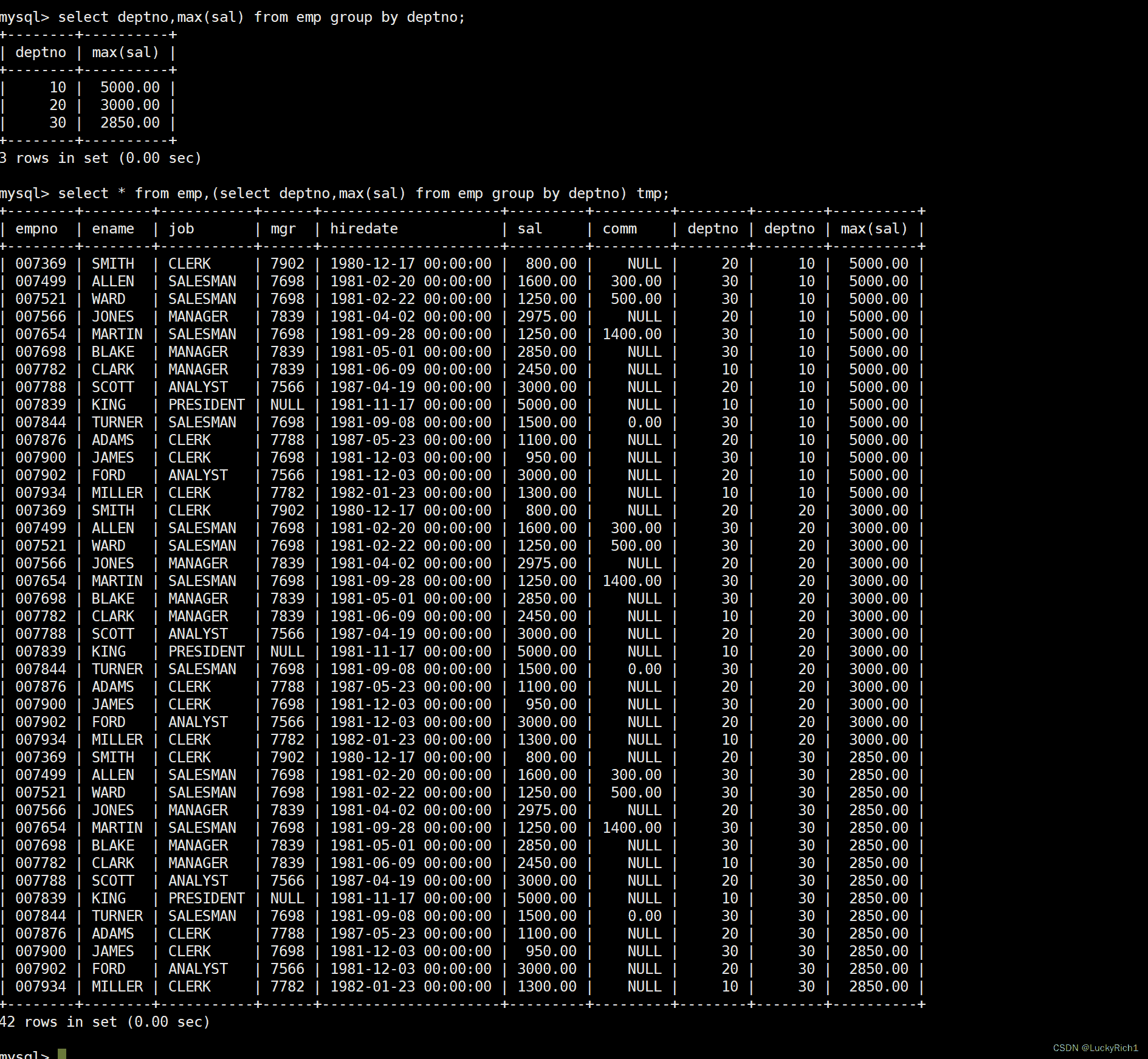Click the last MILLER entry in large table
The width and height of the screenshot is (1148, 1059).
point(117,987)
